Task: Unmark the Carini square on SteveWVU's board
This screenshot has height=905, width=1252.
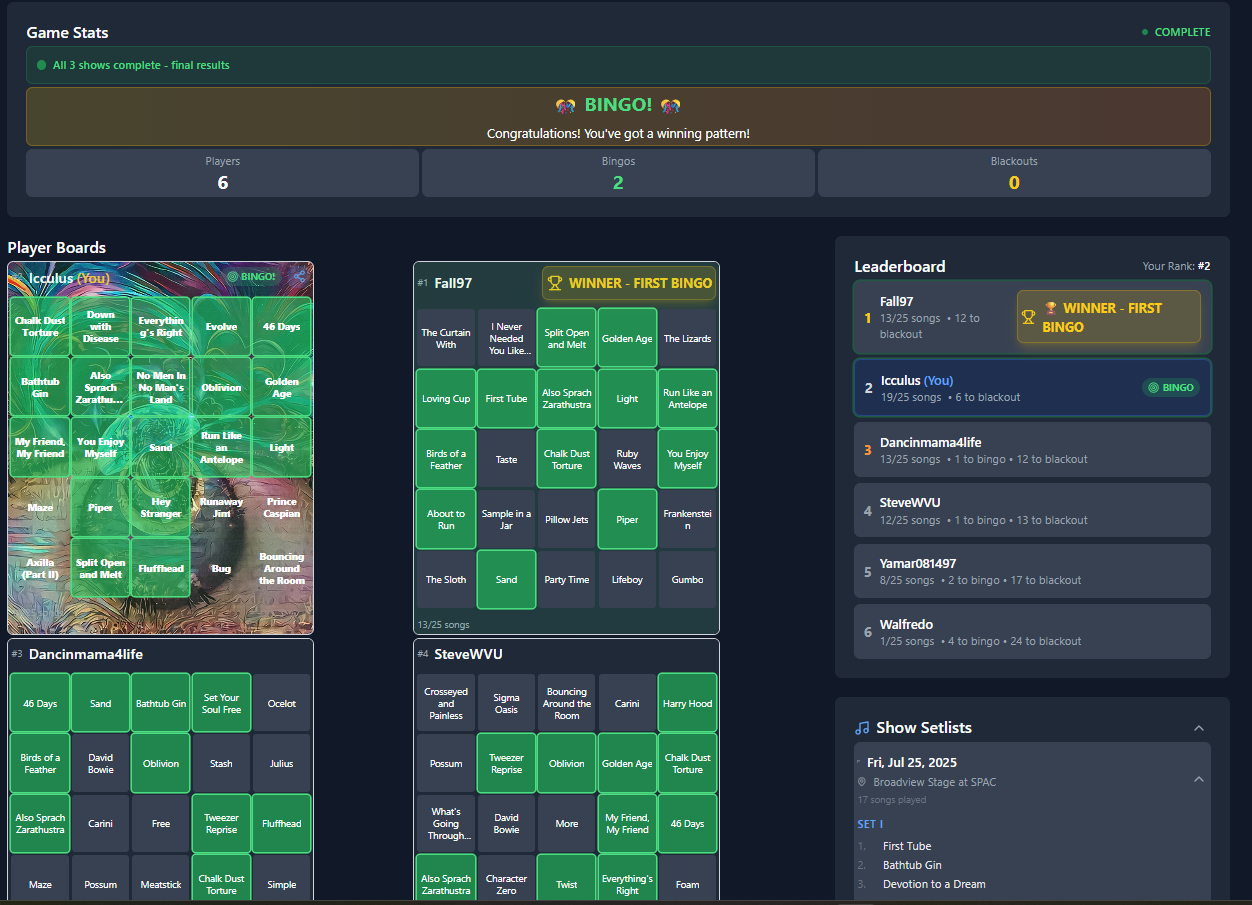Action: 627,703
